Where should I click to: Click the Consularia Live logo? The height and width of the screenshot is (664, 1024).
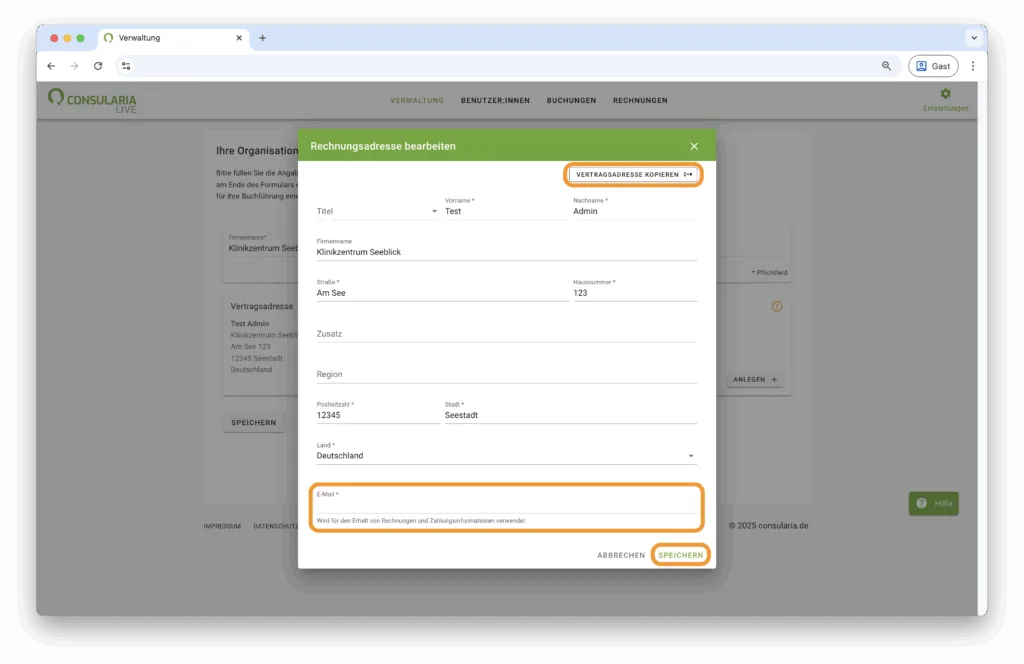point(92,100)
